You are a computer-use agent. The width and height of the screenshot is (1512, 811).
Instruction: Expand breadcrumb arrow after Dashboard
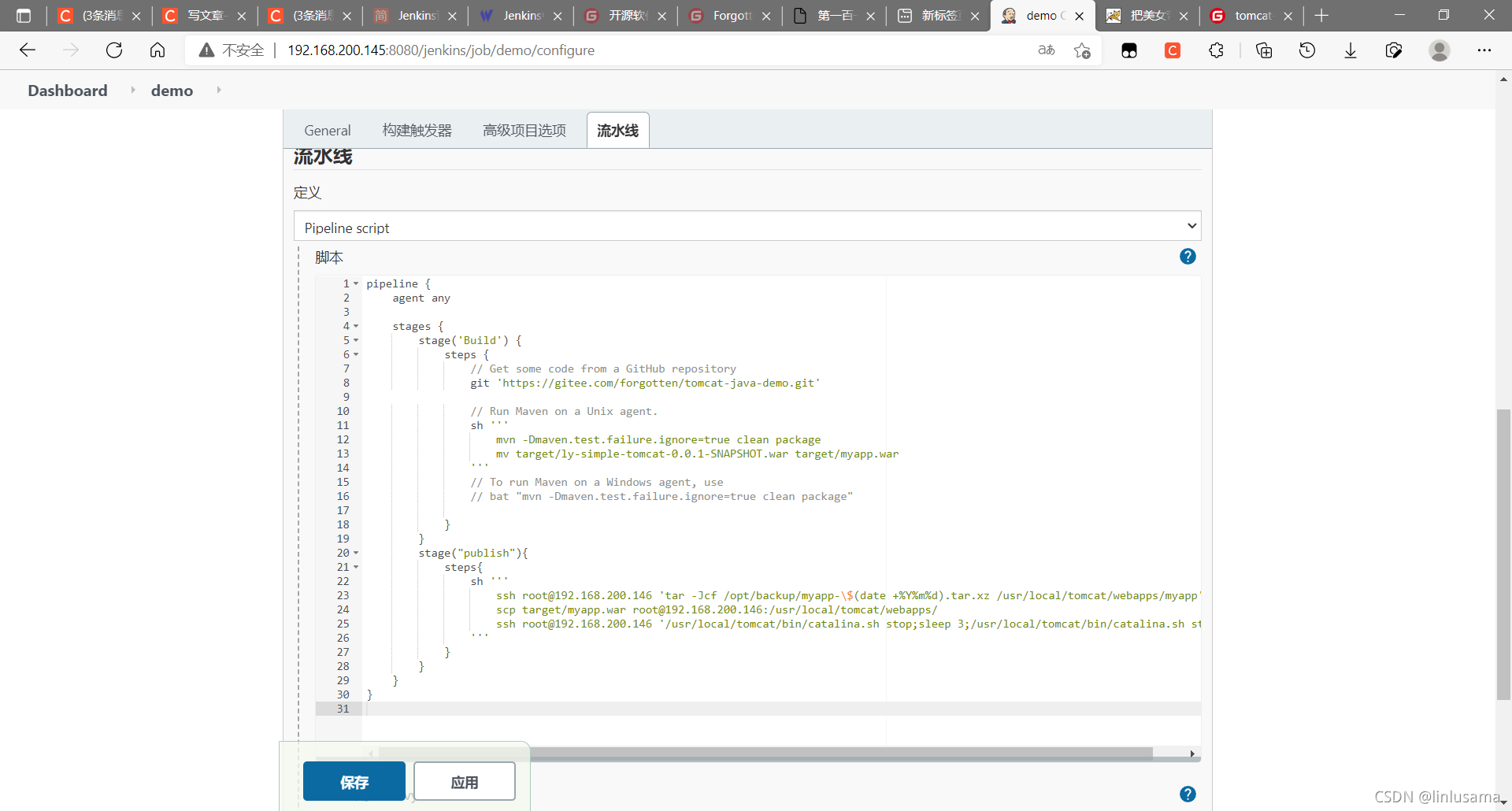(x=132, y=90)
